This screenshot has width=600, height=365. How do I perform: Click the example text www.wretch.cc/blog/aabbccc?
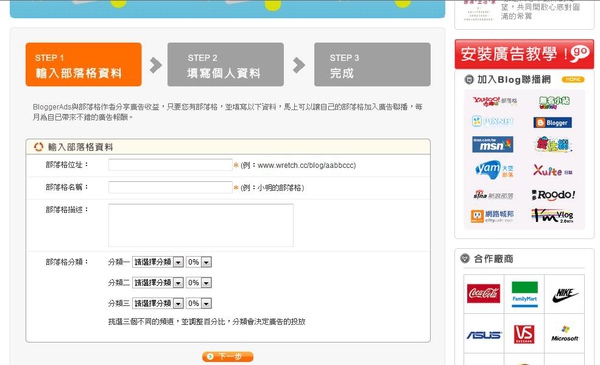(307, 165)
